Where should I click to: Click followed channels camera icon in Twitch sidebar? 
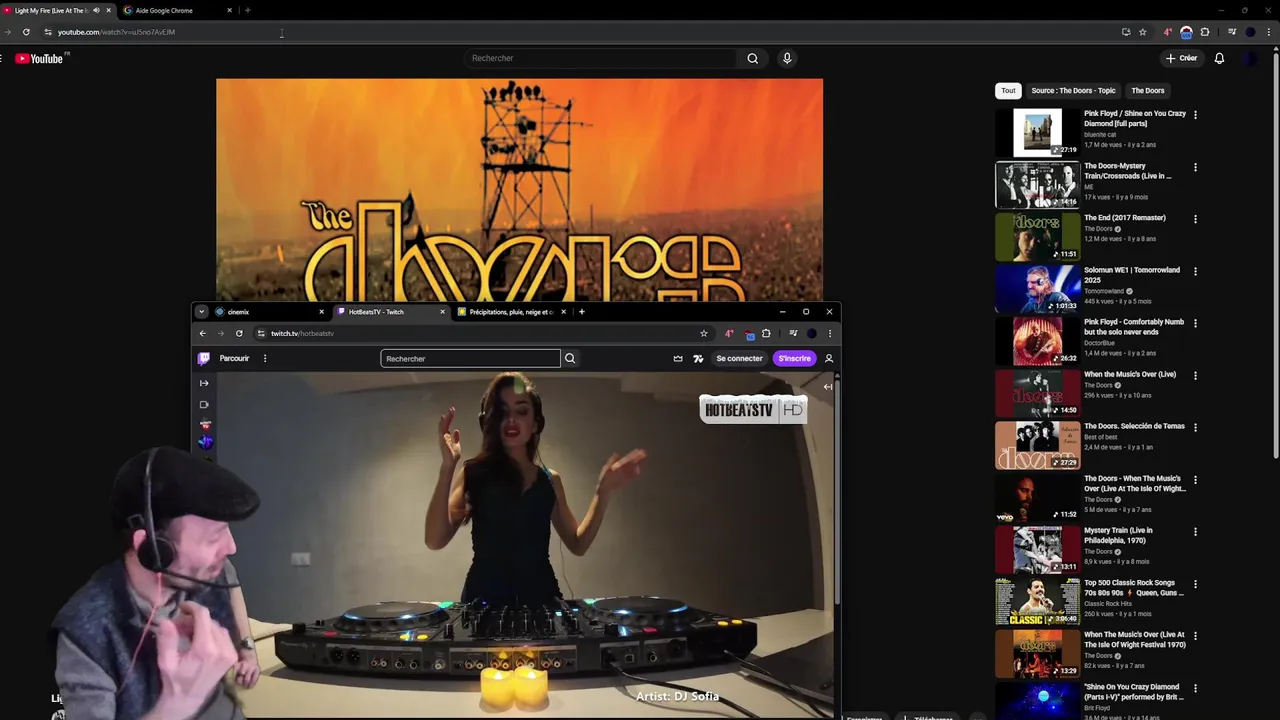tap(204, 405)
